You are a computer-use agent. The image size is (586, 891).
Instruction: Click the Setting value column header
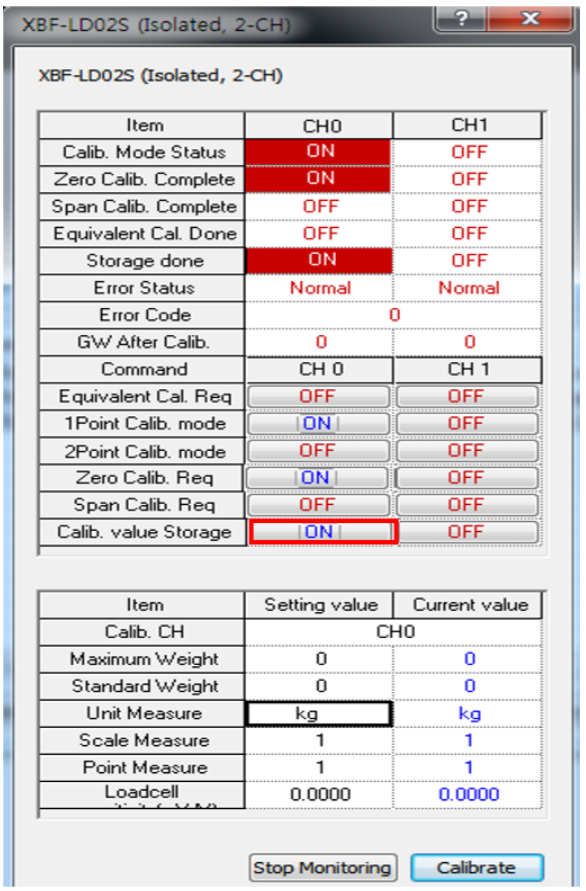click(319, 605)
